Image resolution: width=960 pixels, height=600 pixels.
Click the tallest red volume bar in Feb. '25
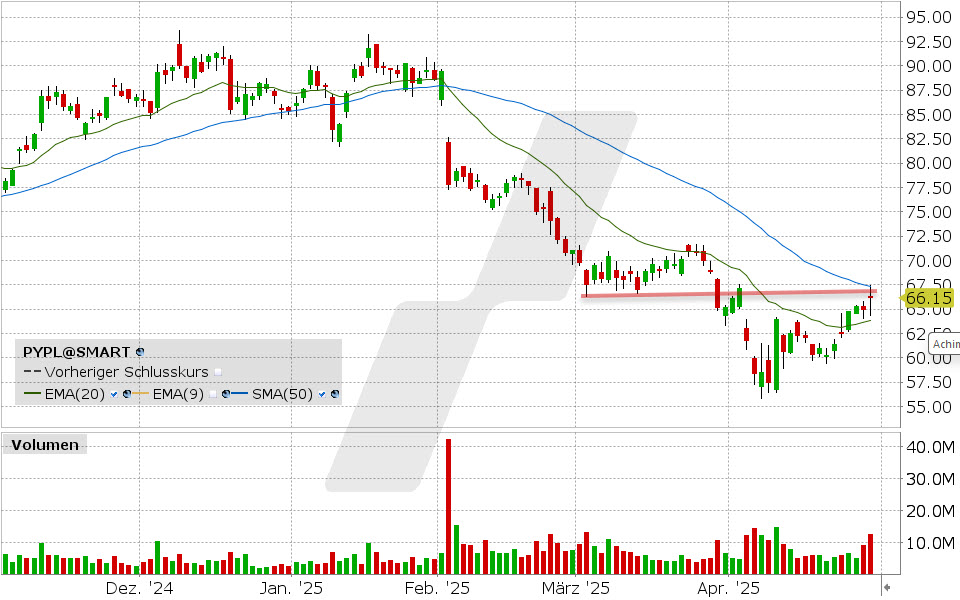tap(448, 506)
